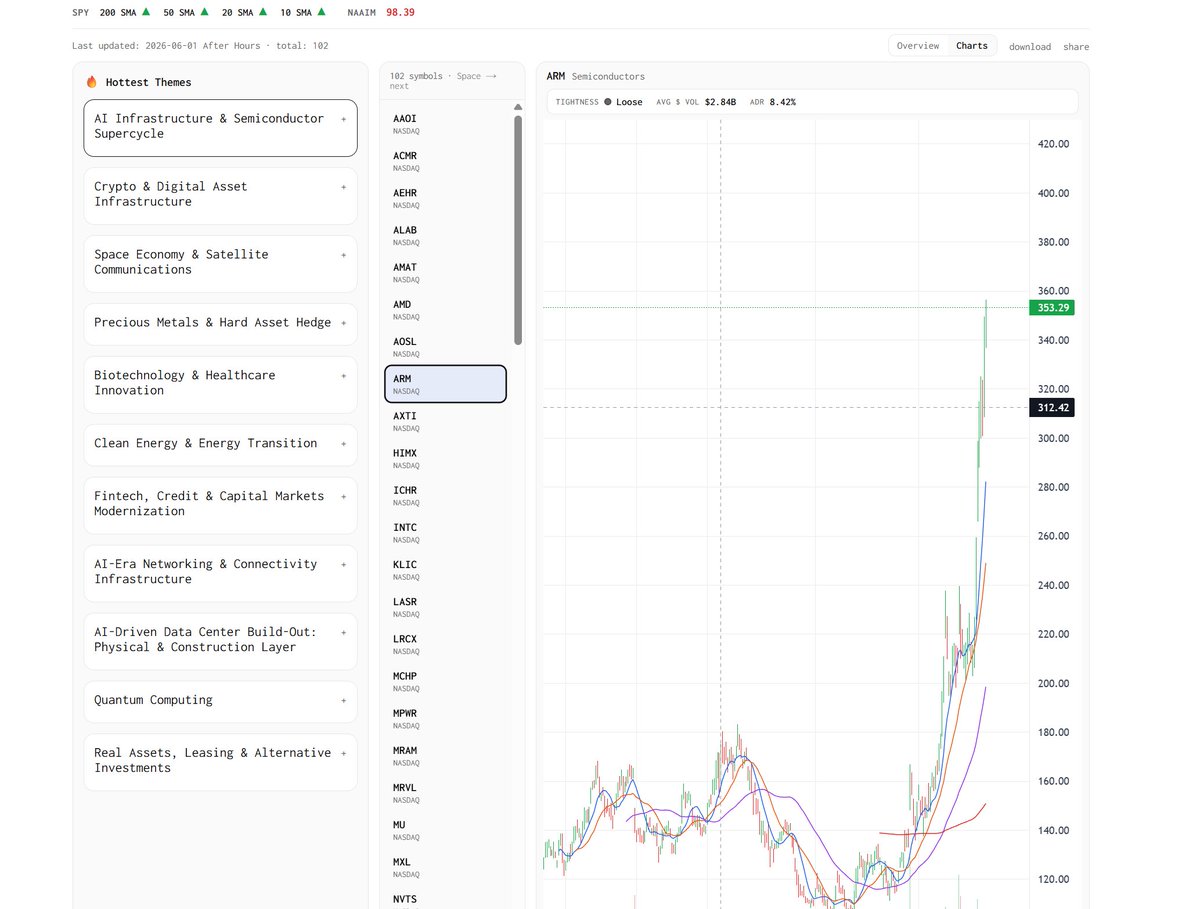
Task: Select the MXL symbol row
Action: tap(446, 867)
